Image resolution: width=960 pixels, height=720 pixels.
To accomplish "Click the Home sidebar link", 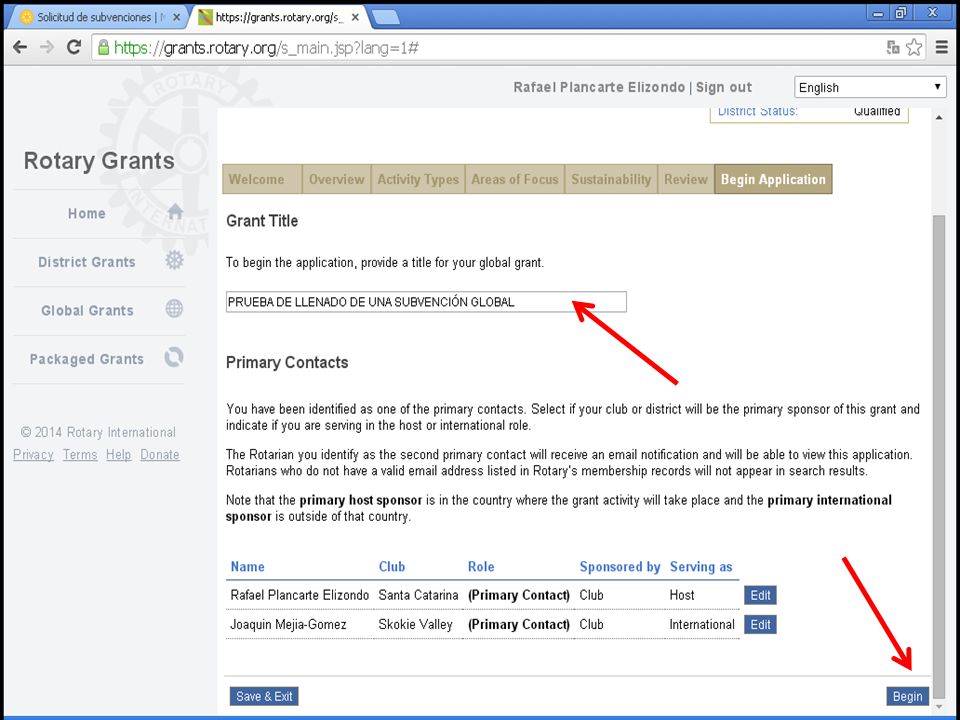I will [x=86, y=214].
